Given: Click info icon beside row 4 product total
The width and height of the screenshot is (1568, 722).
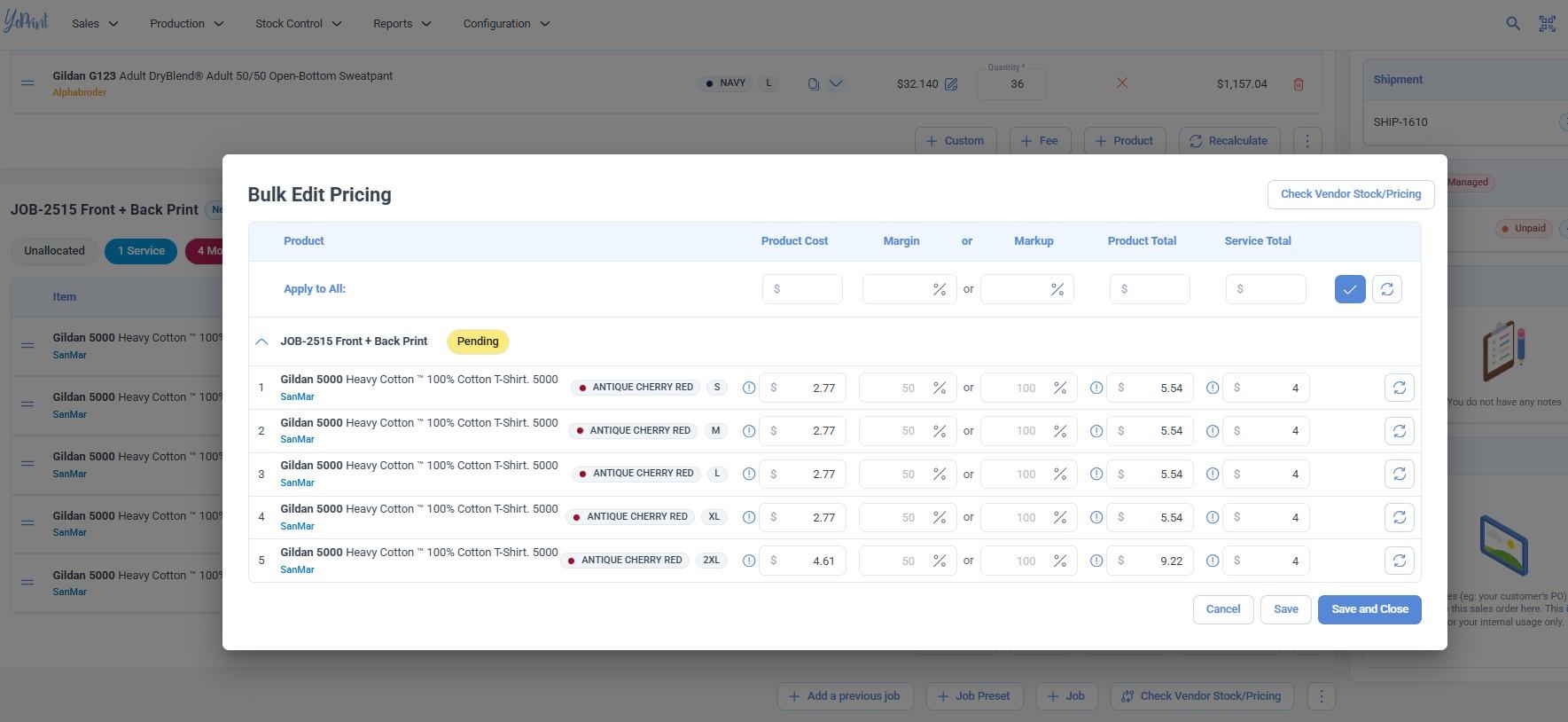Looking at the screenshot, I should tap(1096, 517).
